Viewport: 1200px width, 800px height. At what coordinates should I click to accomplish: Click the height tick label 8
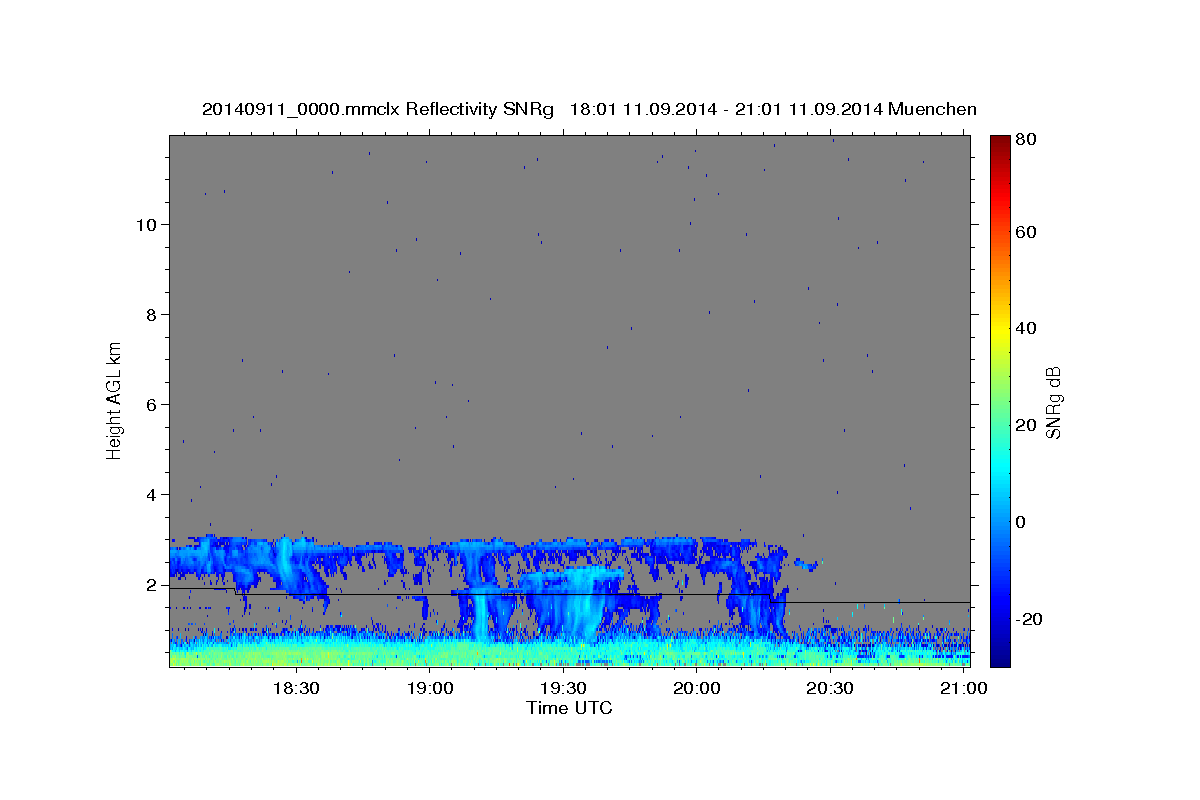click(x=152, y=315)
